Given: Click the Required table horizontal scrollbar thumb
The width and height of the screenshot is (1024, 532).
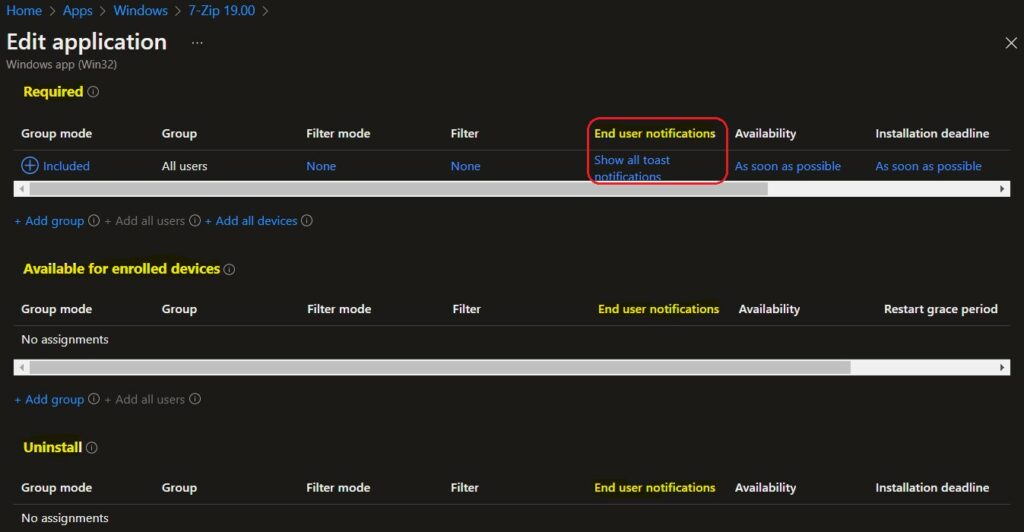Looking at the screenshot, I should (398, 189).
